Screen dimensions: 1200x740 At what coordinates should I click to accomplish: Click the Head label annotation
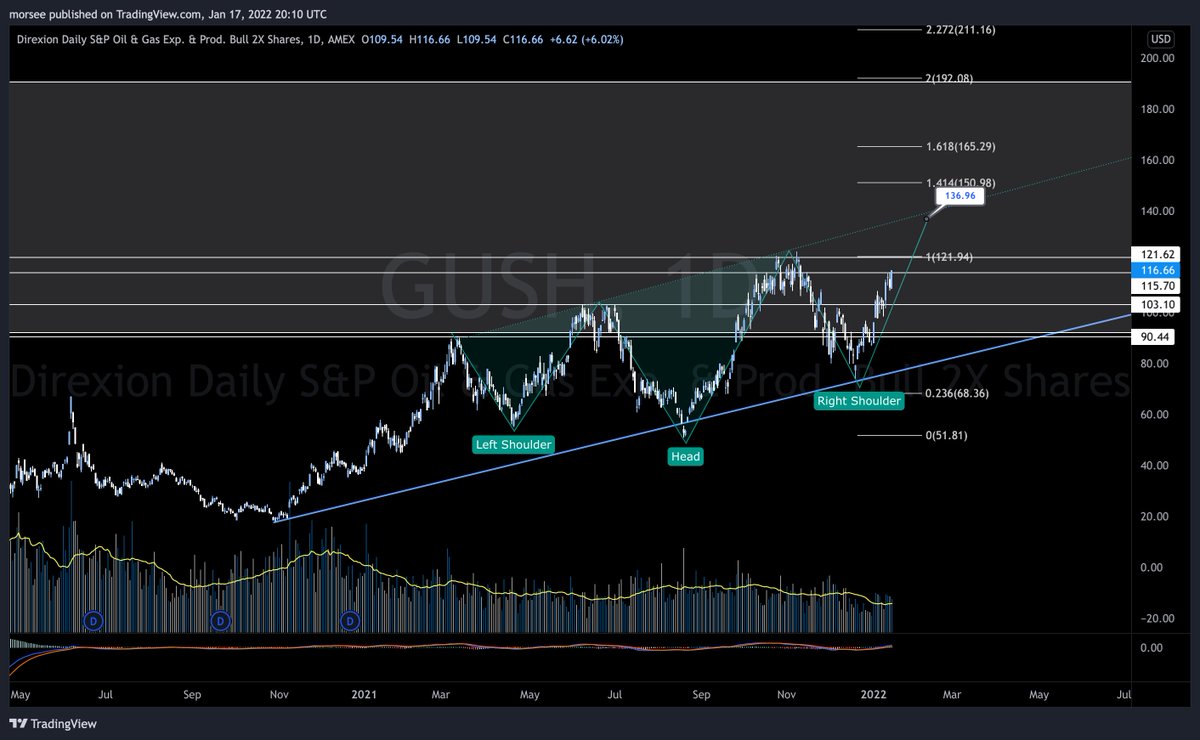(685, 456)
